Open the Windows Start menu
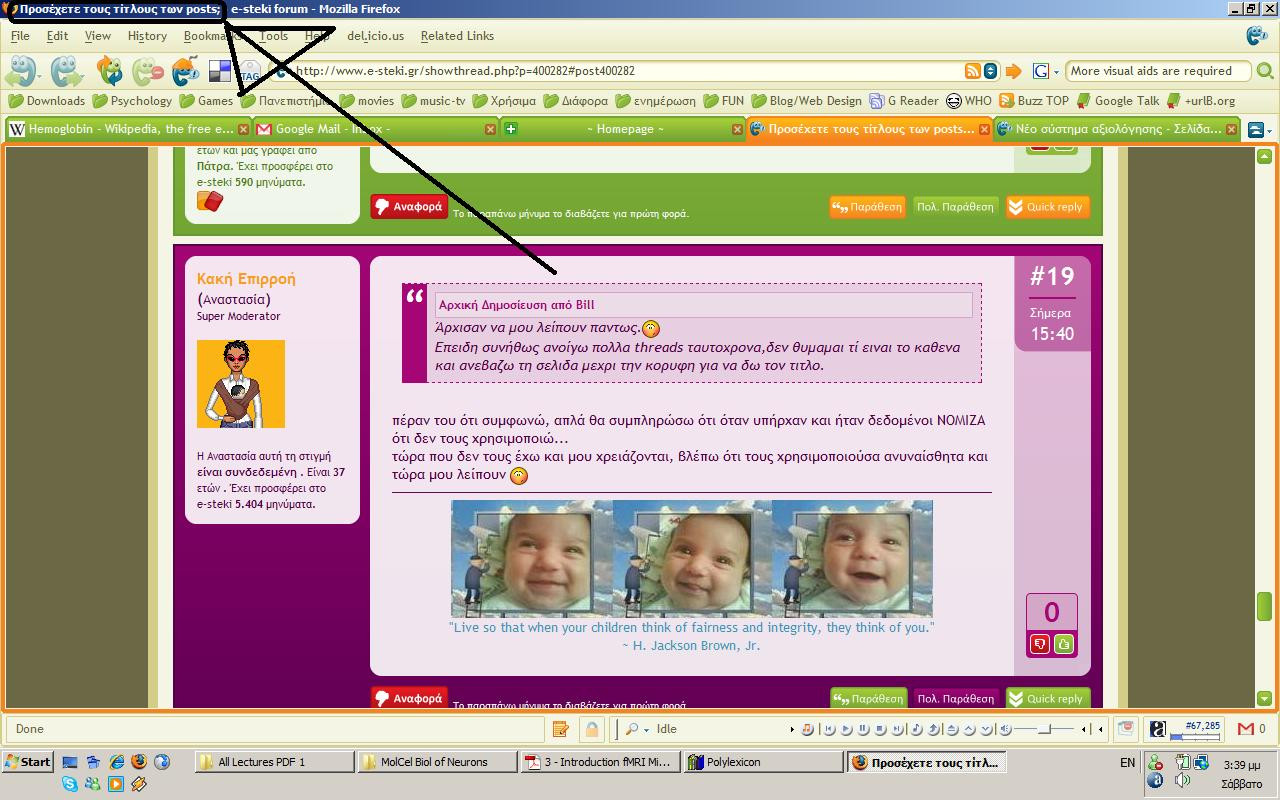1280x800 pixels. (27, 762)
